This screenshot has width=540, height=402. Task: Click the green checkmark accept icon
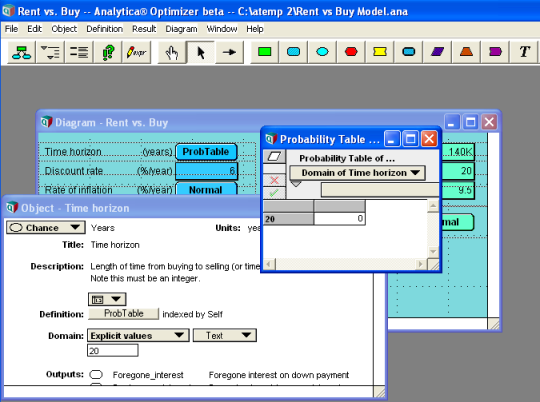[274, 193]
